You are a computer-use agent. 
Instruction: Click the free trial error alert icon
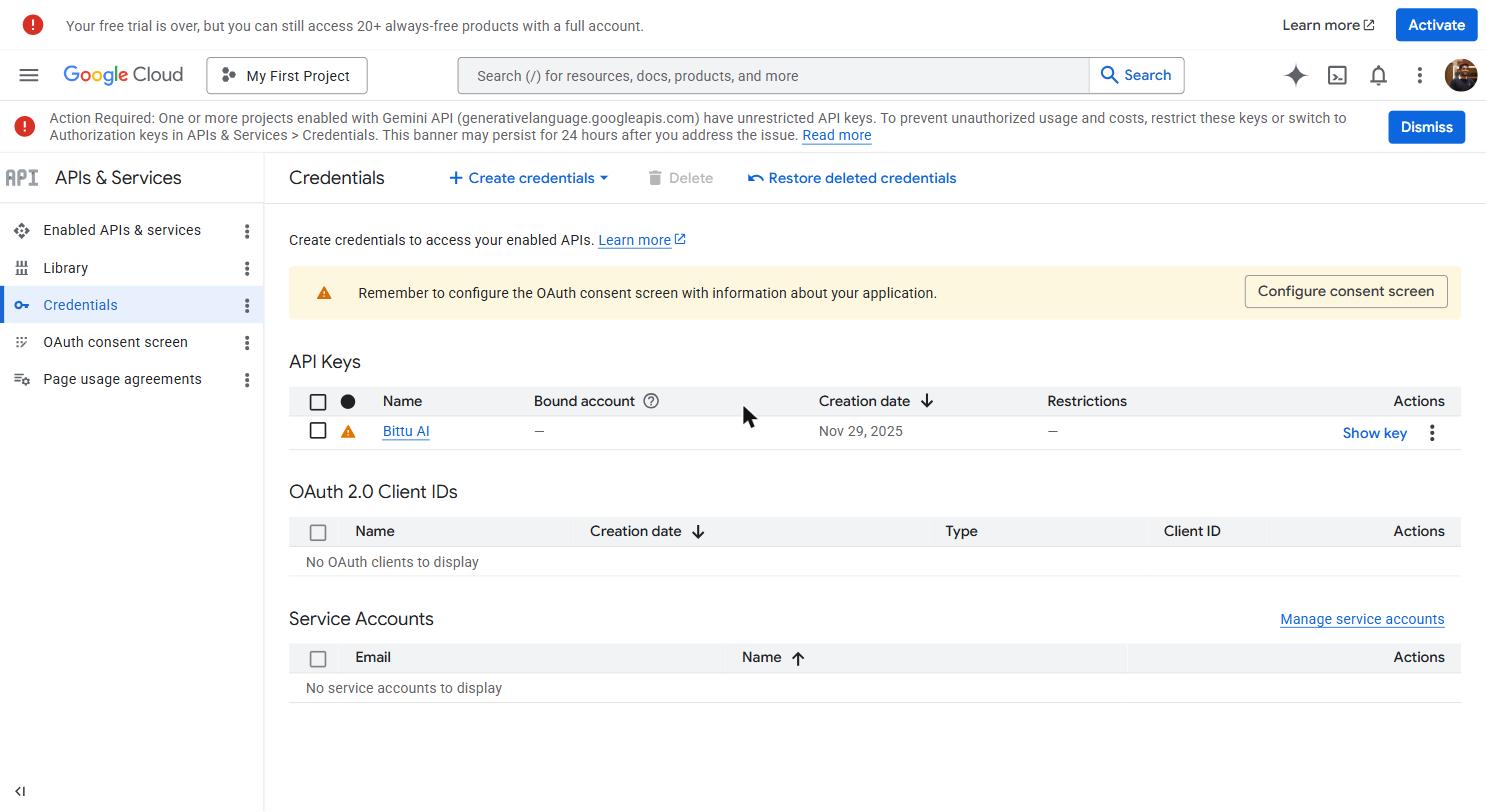click(x=33, y=25)
